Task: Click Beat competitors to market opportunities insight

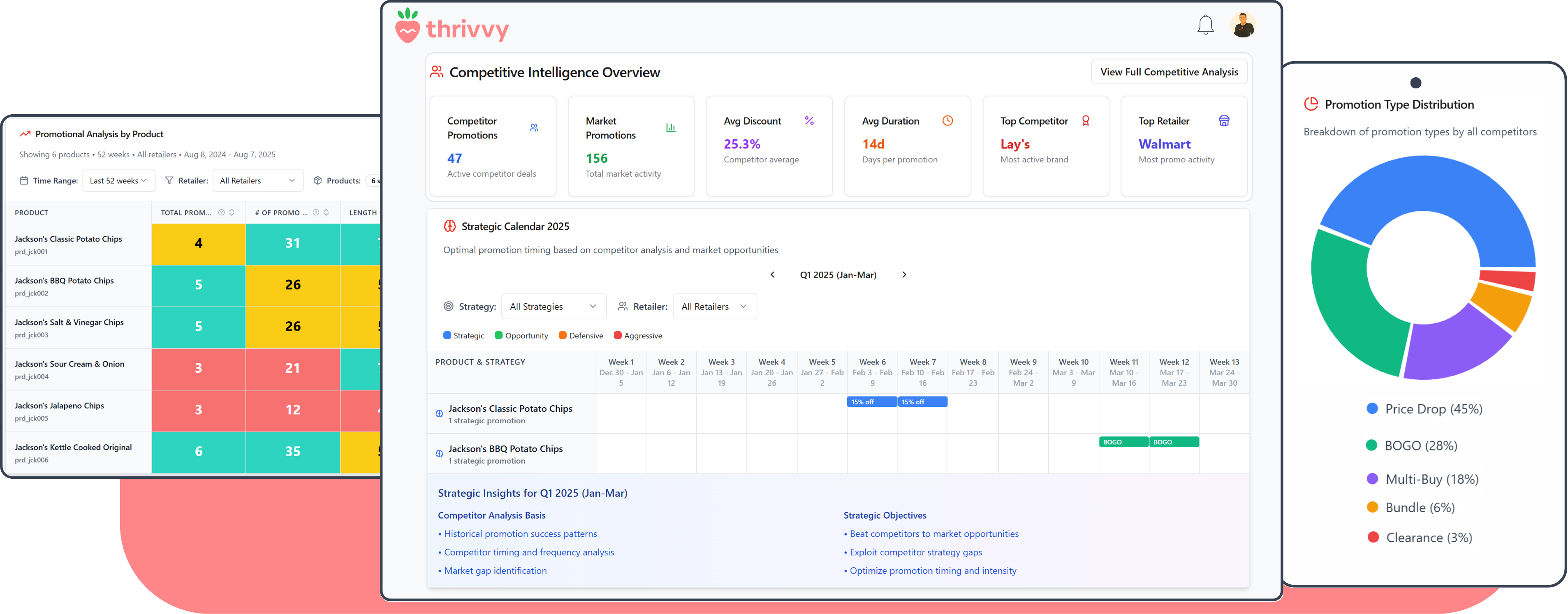Action: (934, 534)
